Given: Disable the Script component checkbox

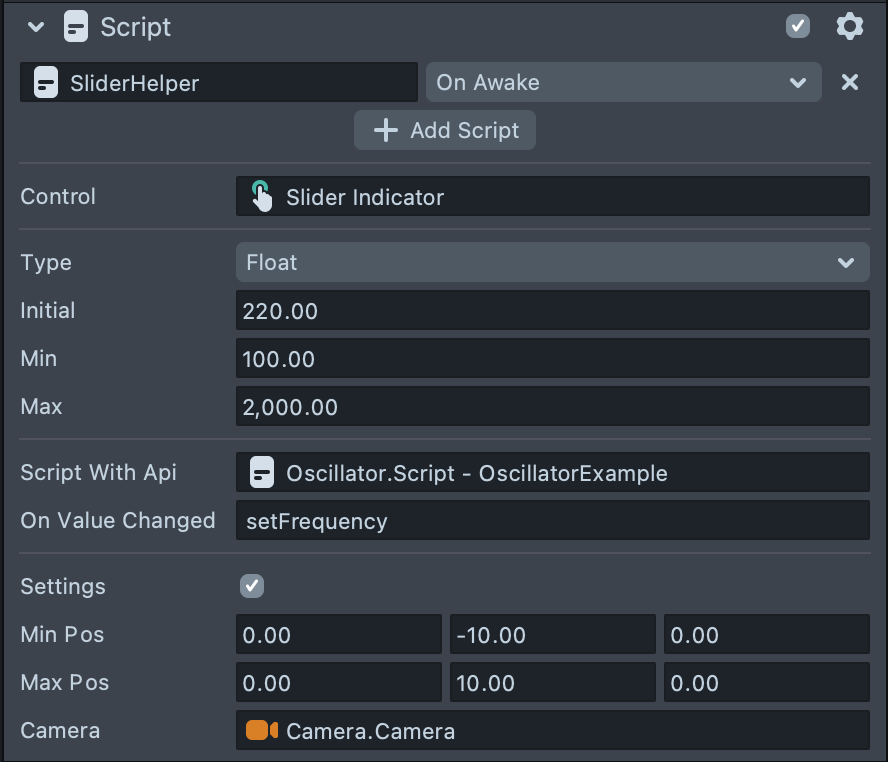Looking at the screenshot, I should 798,27.
